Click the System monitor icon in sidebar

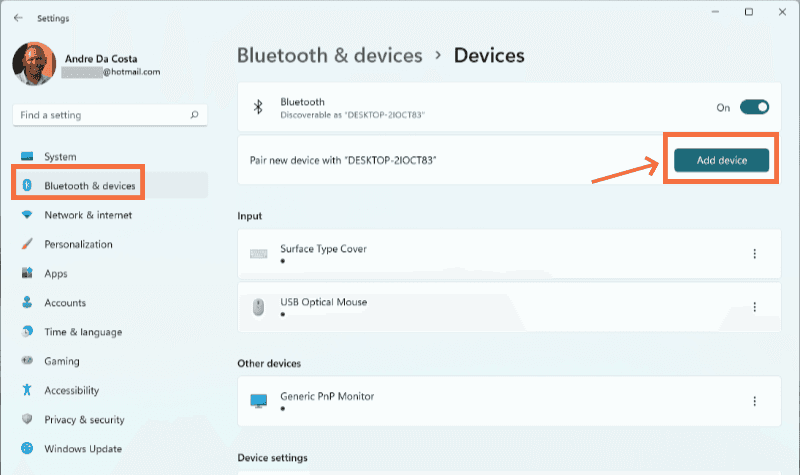tap(27, 156)
